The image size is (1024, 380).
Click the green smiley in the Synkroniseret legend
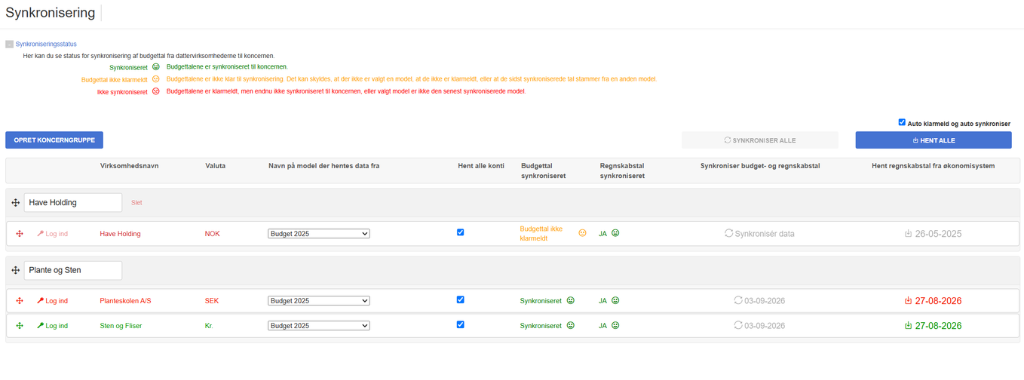coord(155,67)
